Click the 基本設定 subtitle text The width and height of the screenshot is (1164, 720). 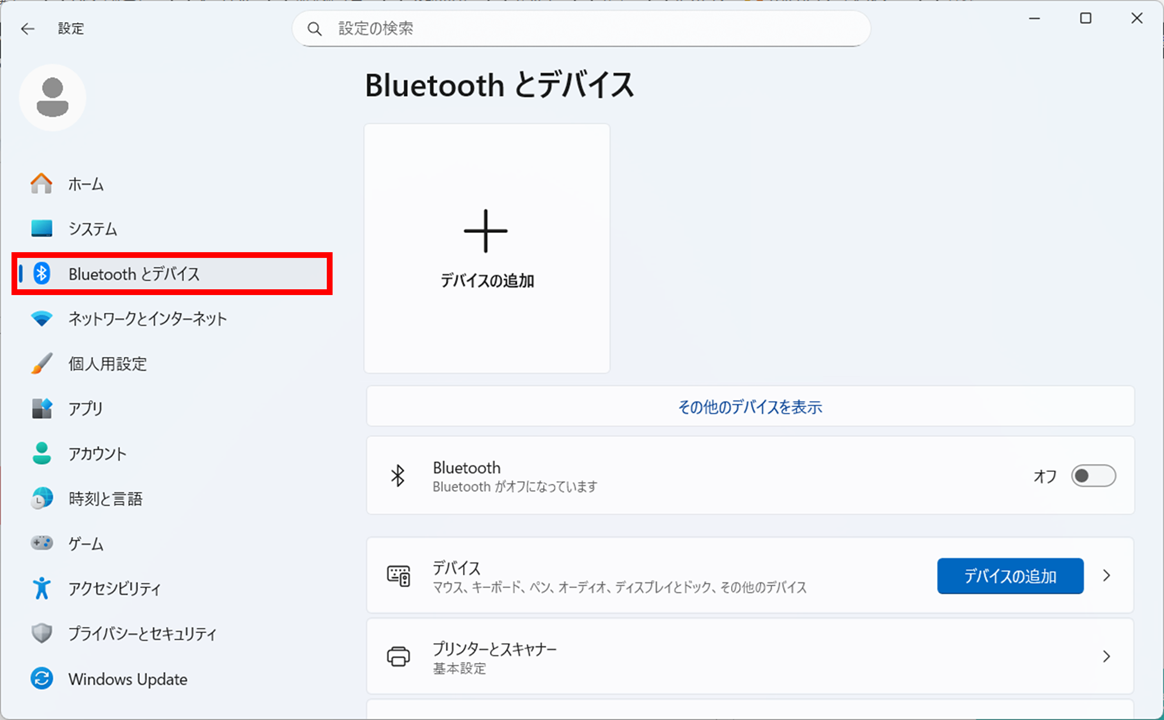click(460, 669)
